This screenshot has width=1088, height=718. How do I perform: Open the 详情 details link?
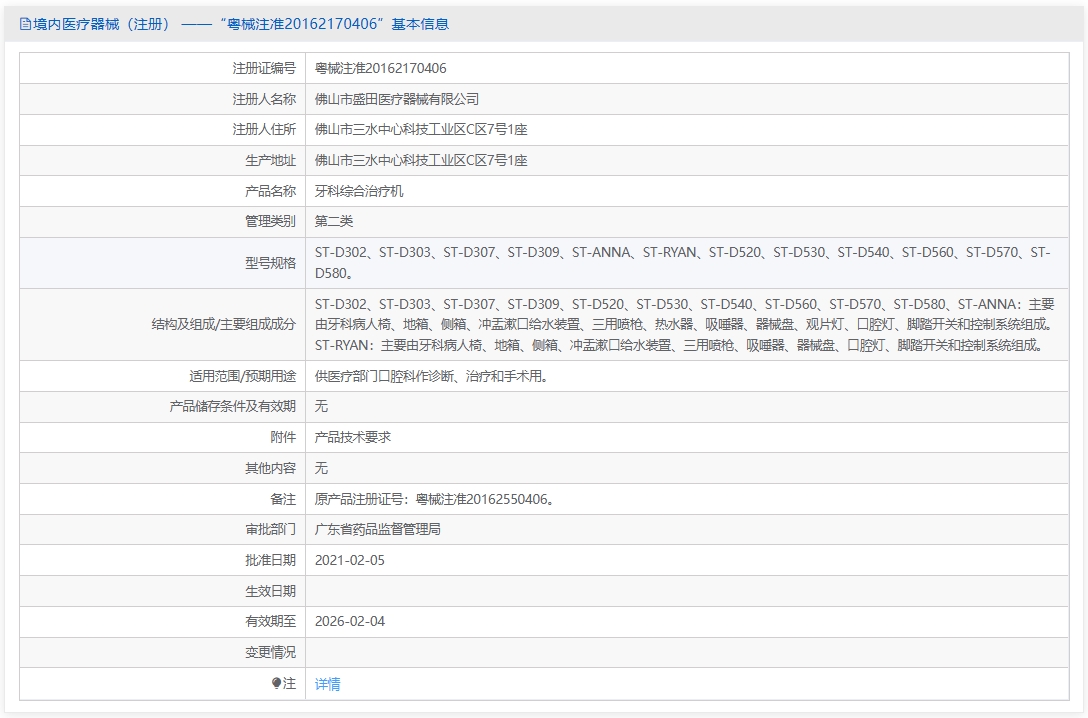point(328,684)
